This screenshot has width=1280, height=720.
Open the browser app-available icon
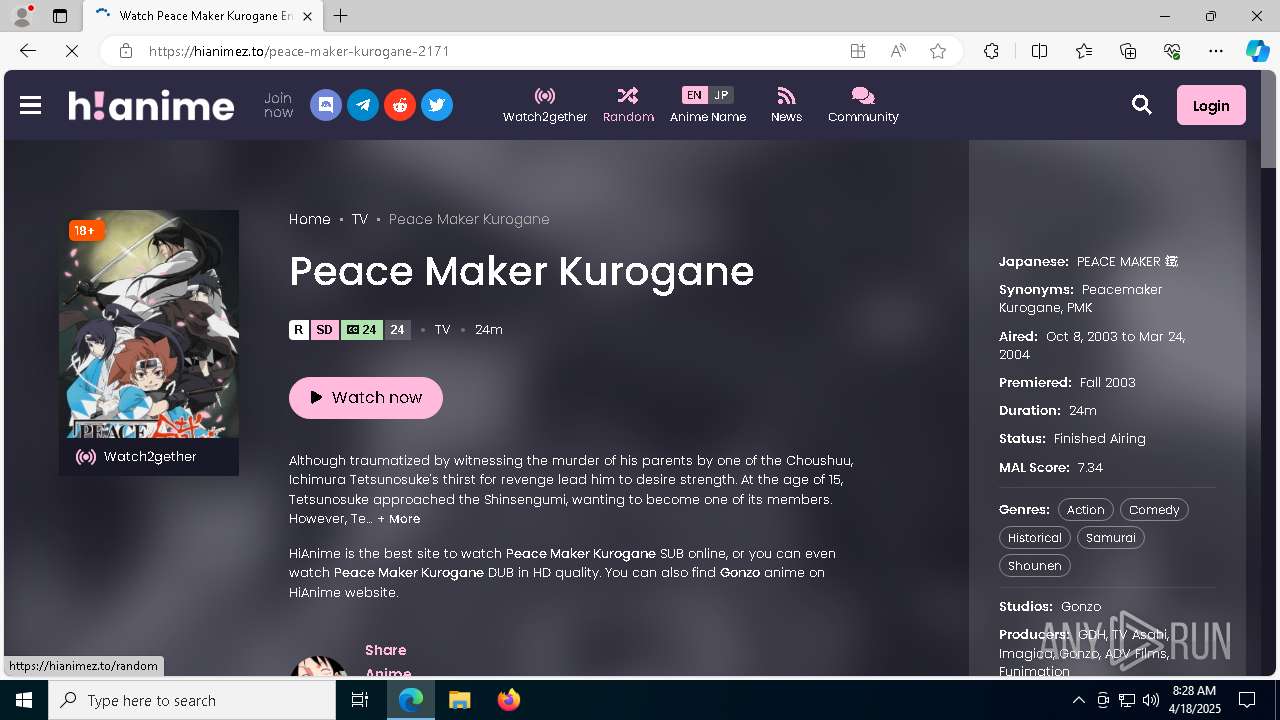coord(858,51)
